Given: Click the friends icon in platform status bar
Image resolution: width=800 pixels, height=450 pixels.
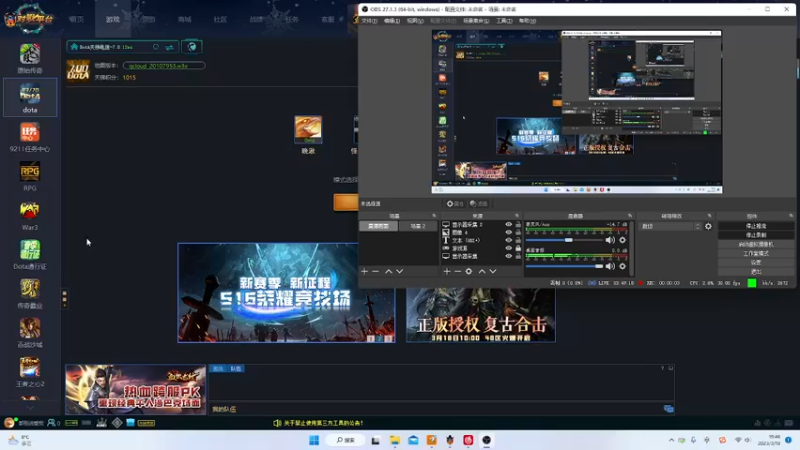Looking at the screenshot, I should click(x=52, y=423).
